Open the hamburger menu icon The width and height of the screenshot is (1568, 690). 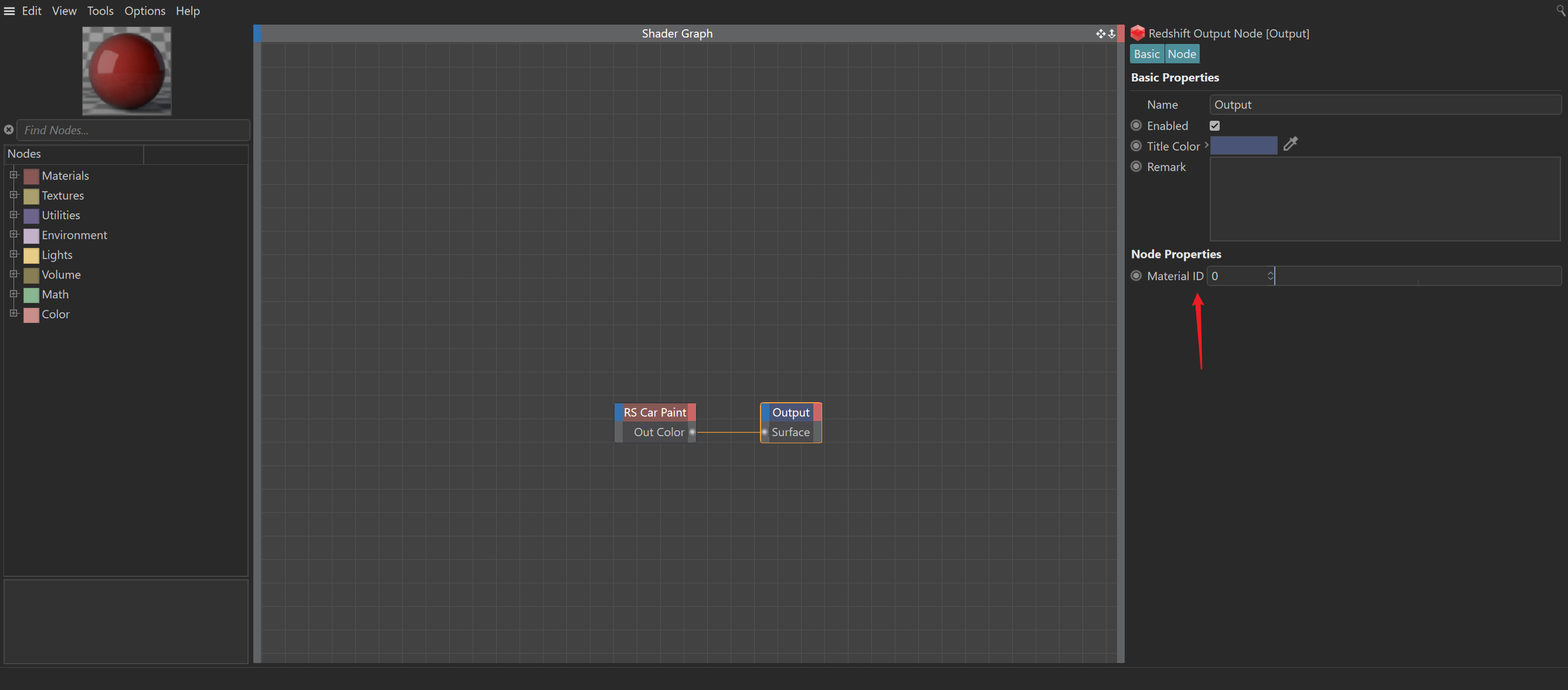coord(9,11)
